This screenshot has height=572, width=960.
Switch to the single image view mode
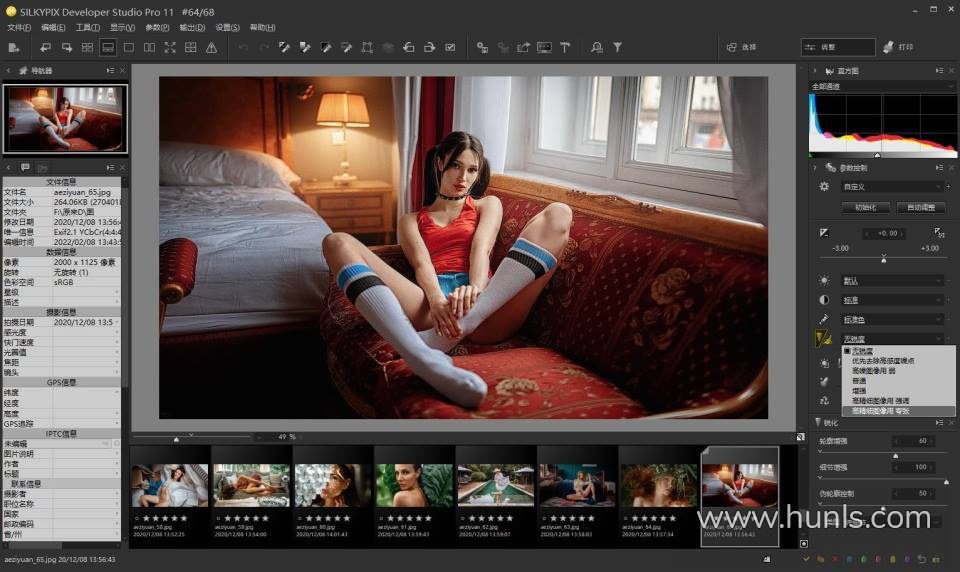click(x=129, y=47)
